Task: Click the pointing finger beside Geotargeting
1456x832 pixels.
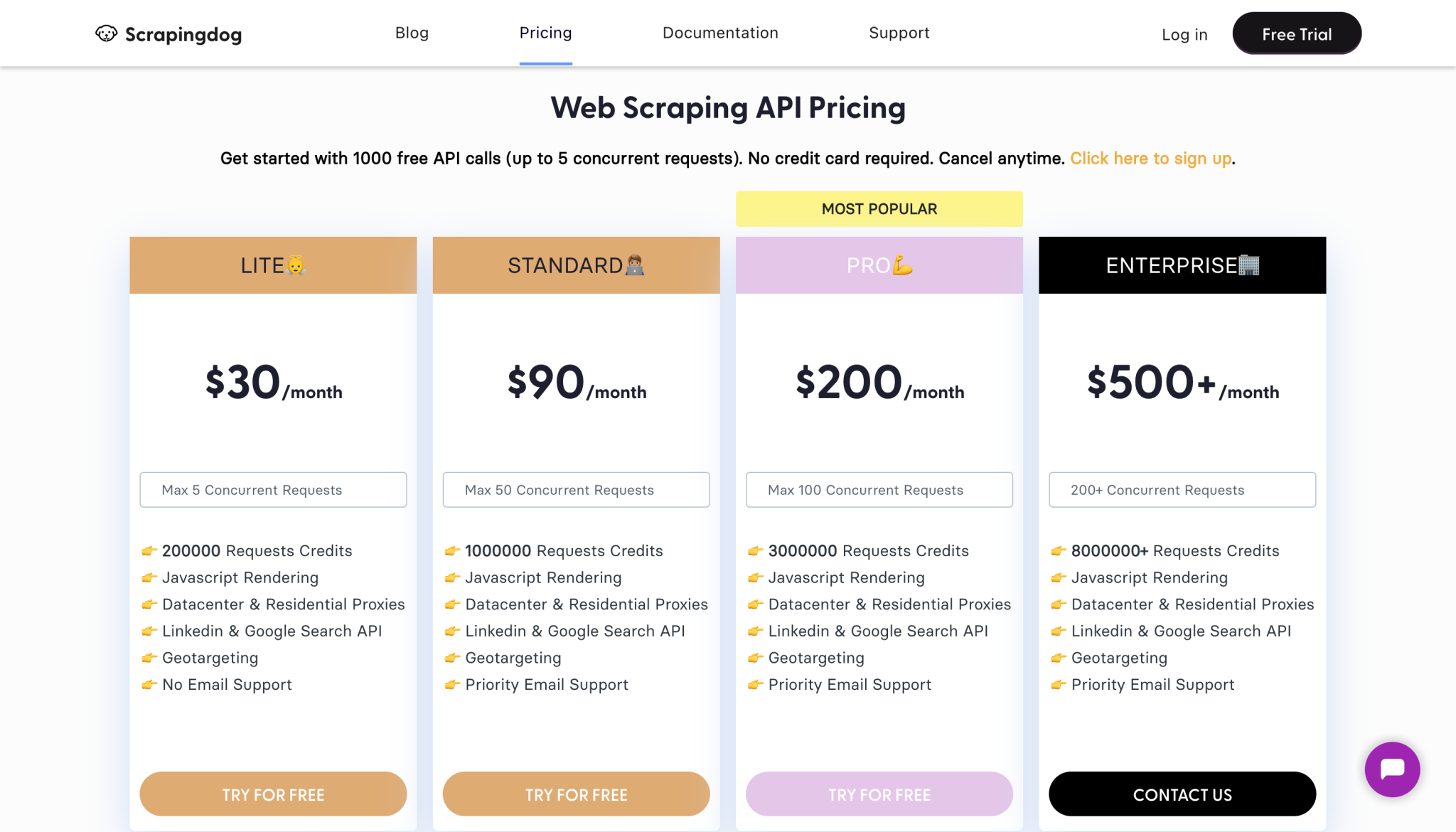Action: coord(149,657)
